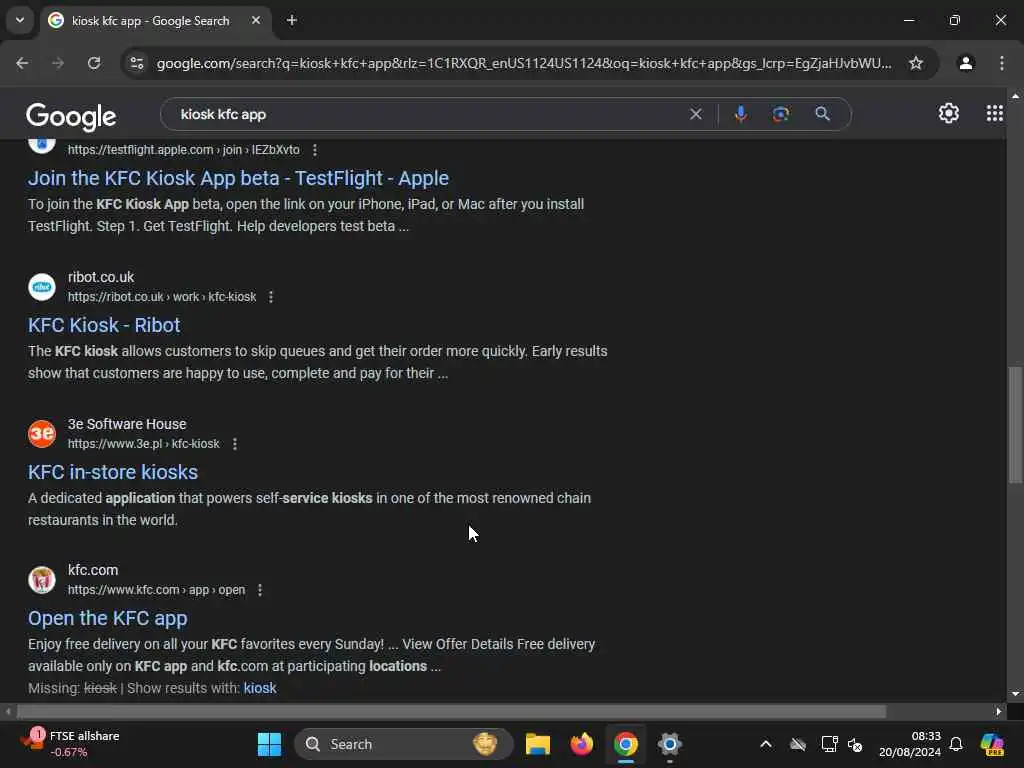This screenshot has width=1024, height=768.
Task: Open more options for kfc.com result
Action: point(260,590)
